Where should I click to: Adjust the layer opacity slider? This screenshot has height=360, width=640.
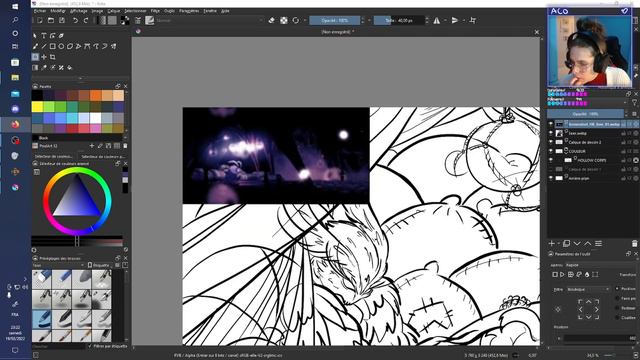click(x=585, y=114)
